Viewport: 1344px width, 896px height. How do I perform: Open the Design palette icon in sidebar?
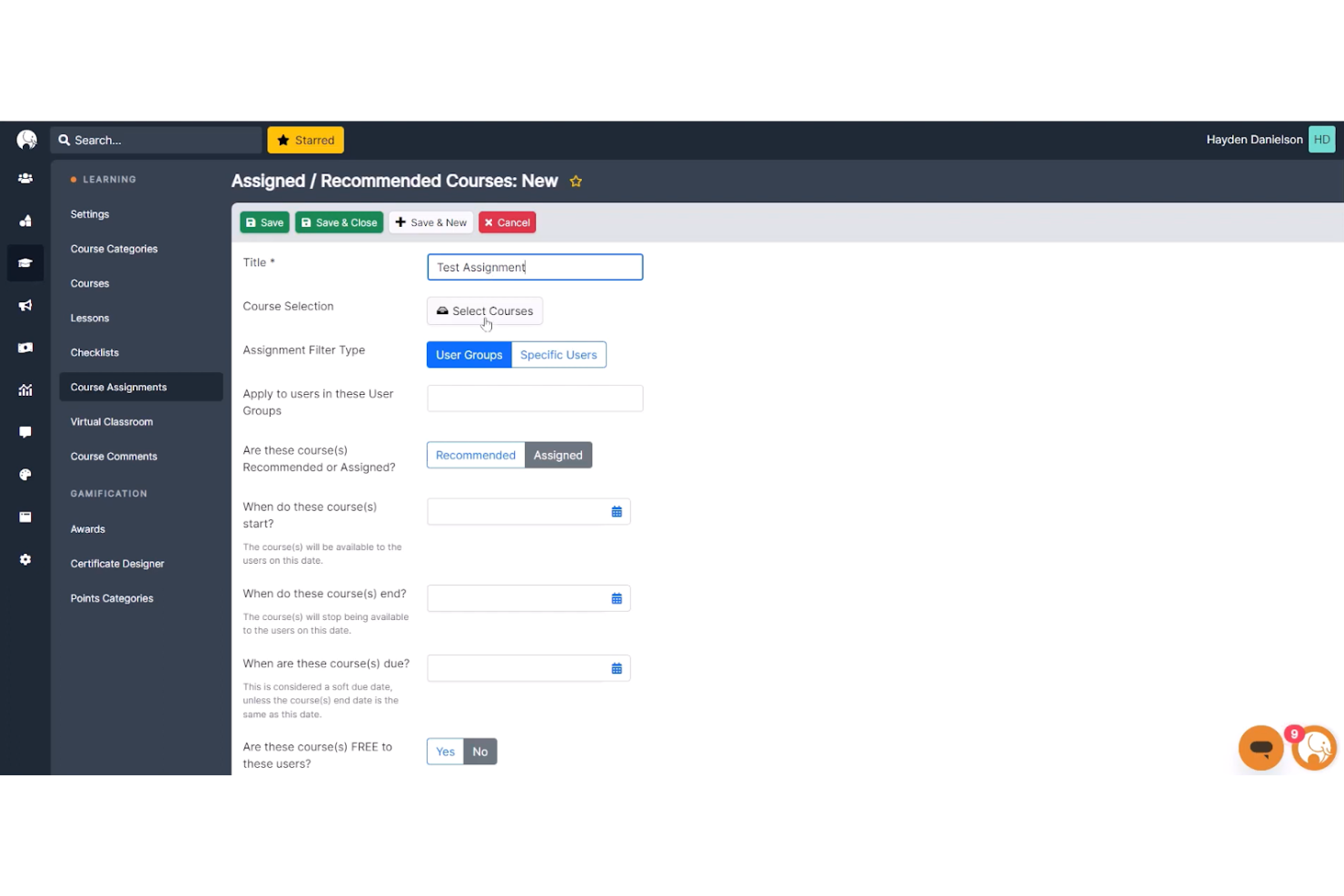[25, 474]
